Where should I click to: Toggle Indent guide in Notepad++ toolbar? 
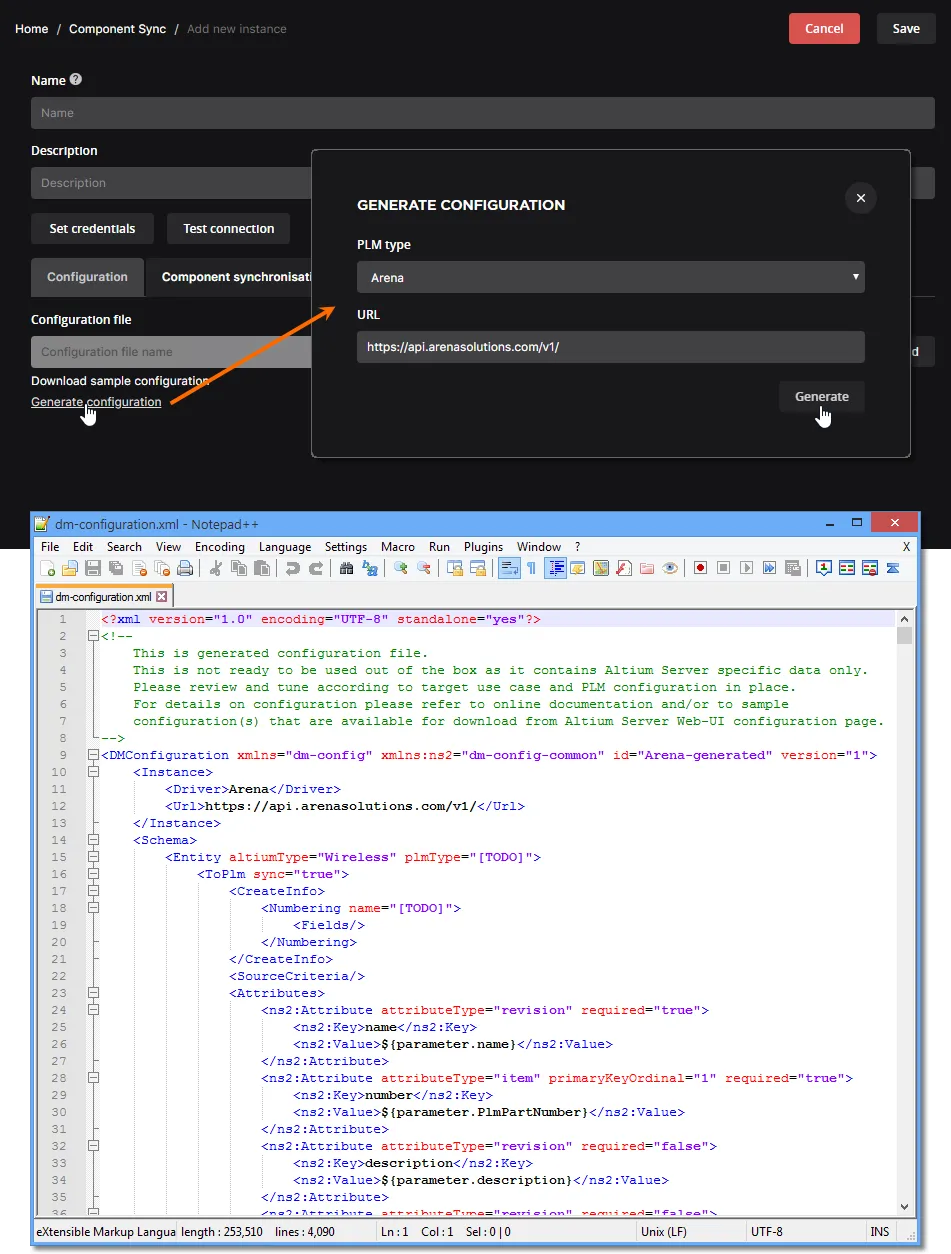[x=555, y=568]
